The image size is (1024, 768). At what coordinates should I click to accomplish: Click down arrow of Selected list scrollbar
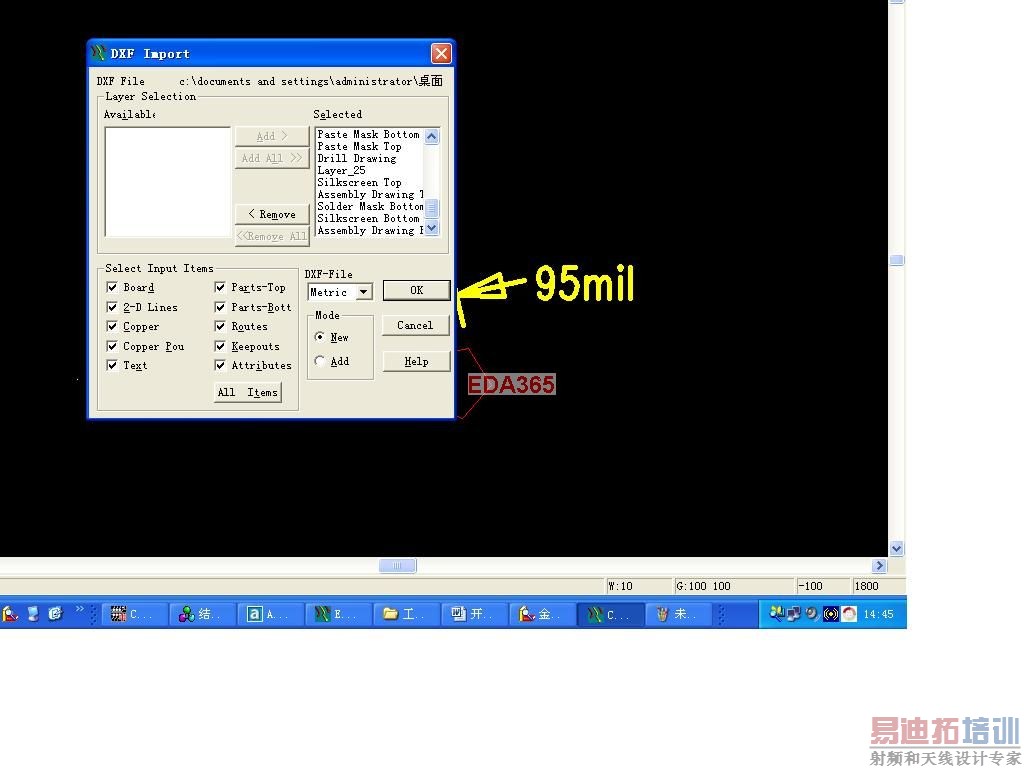click(432, 228)
